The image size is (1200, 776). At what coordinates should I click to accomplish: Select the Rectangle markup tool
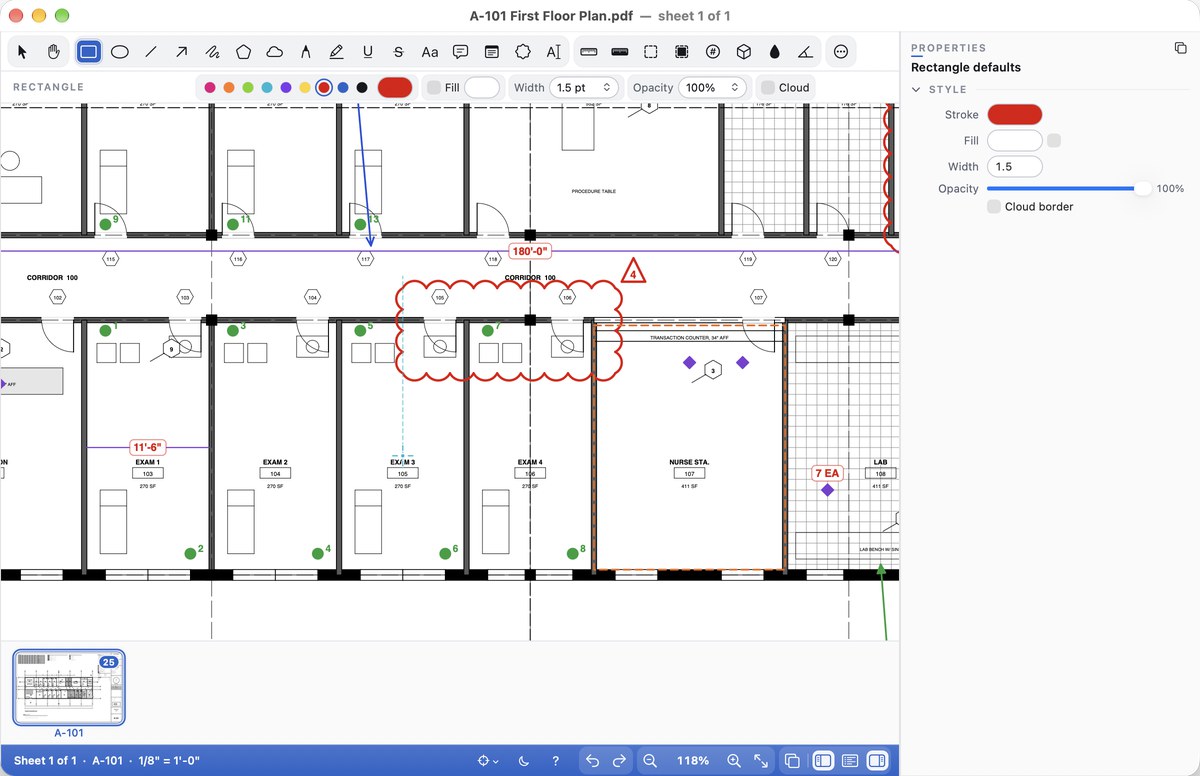(x=88, y=52)
